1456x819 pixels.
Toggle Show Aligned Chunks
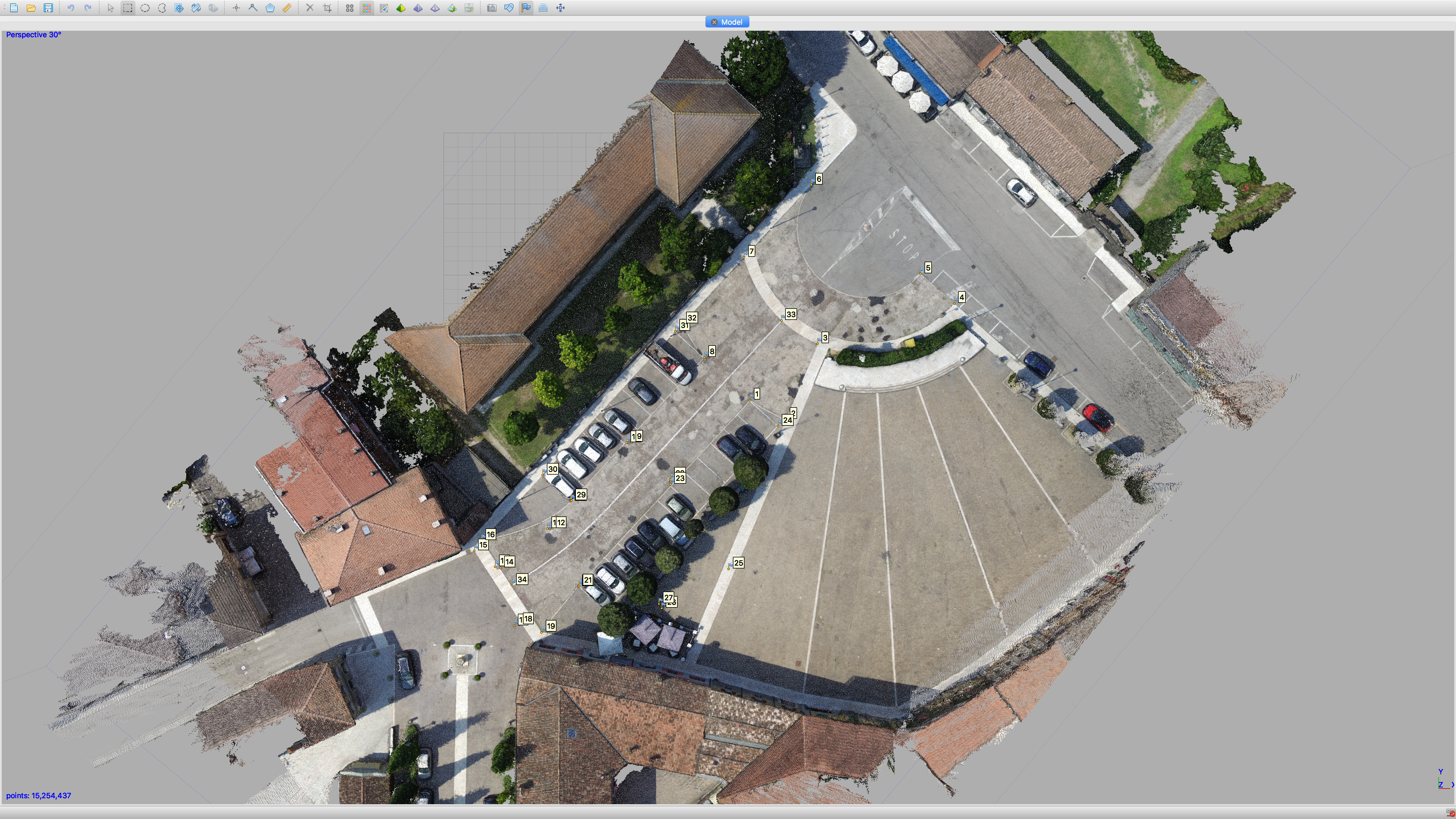543,8
